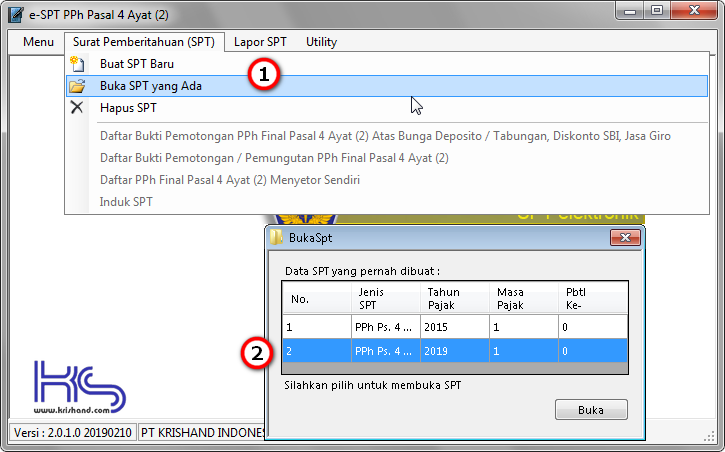Screen dimensions: 725x452
Task: Open the Utility menu
Action: tap(321, 42)
